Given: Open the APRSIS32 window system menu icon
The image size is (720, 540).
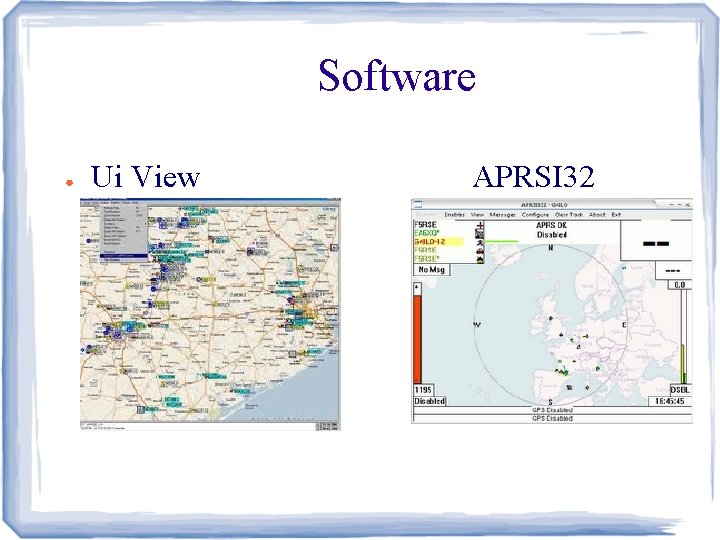Looking at the screenshot, I should pos(418,204).
